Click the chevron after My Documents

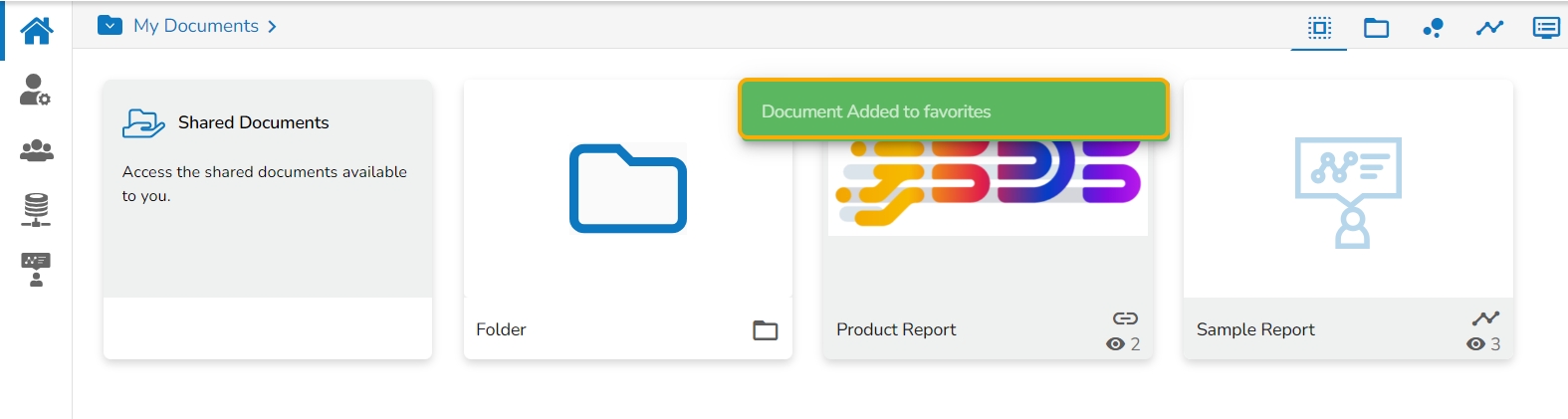click(272, 27)
